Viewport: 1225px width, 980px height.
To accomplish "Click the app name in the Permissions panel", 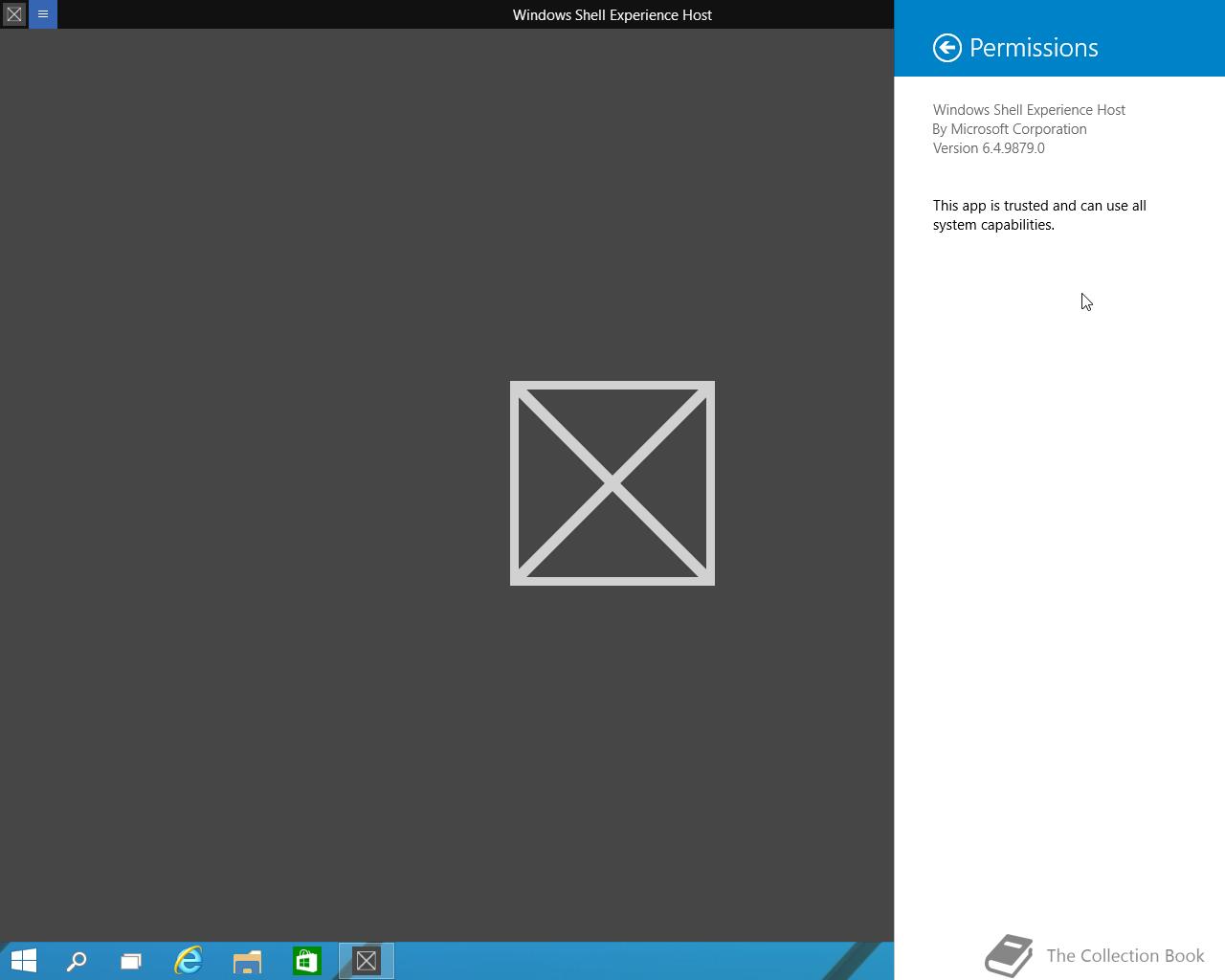I will click(x=1029, y=110).
